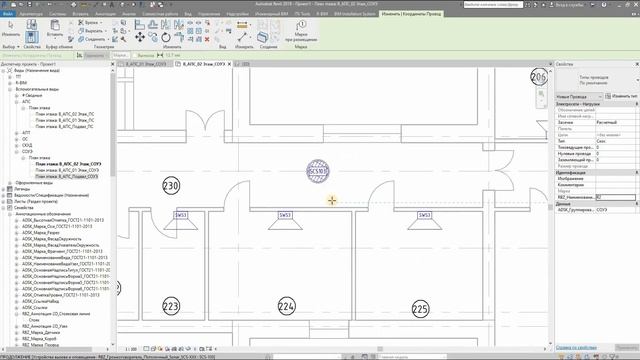Collapse the СОУЭ views group

(17, 151)
